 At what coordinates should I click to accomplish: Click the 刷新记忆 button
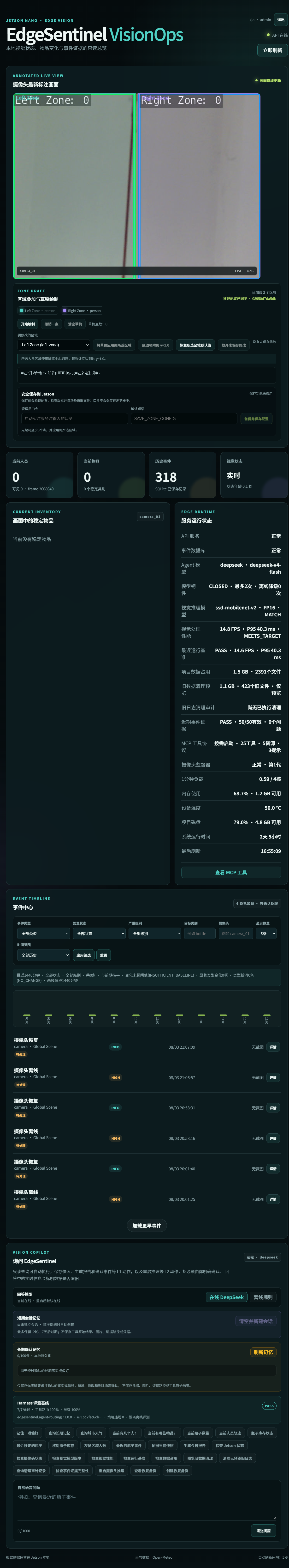(263, 1352)
